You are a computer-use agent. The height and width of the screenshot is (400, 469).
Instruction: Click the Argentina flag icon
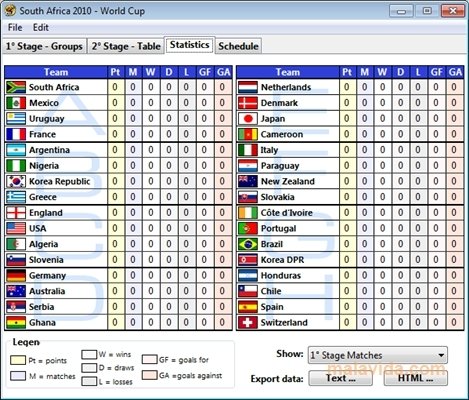point(16,150)
